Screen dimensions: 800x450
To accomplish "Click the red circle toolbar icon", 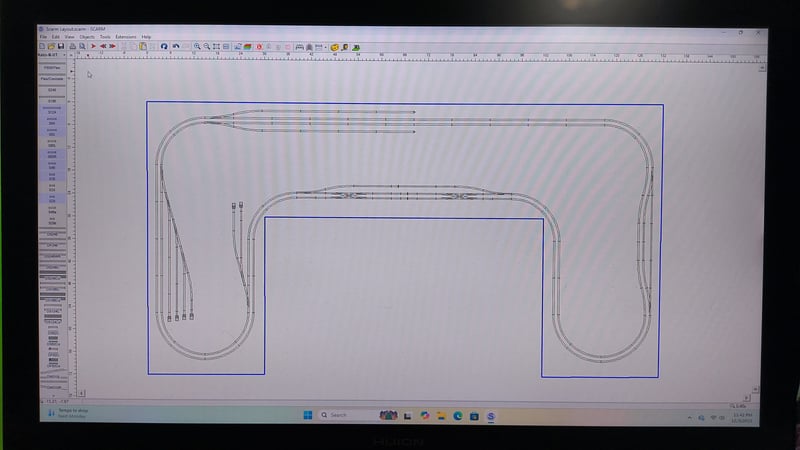I will 259,47.
